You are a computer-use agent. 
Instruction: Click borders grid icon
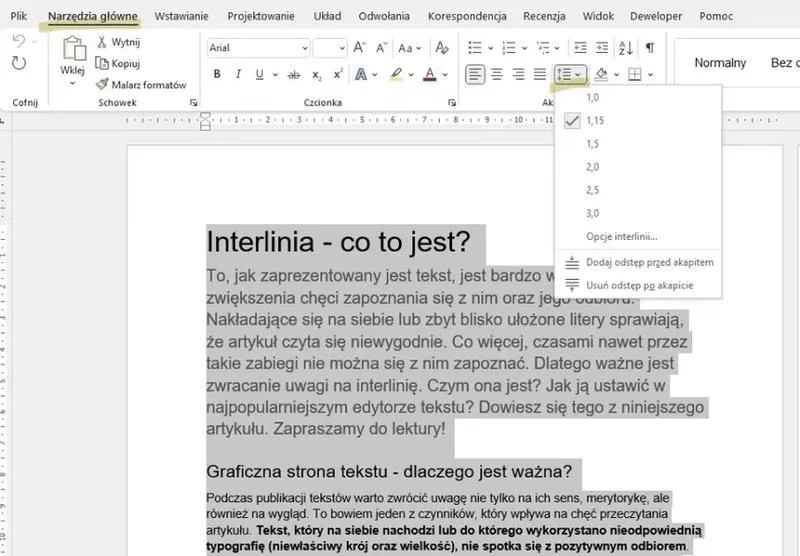635,74
